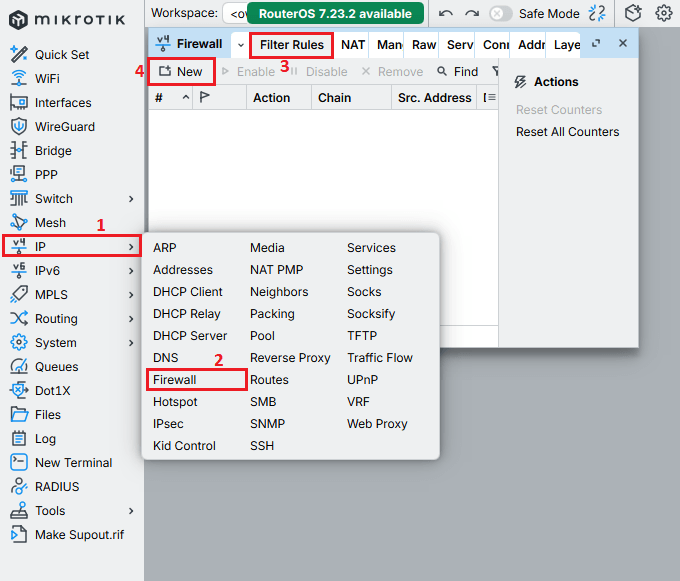Screen dimensions: 680x581
Task: Sort by the Src. Address column header
Action: [x=434, y=98]
